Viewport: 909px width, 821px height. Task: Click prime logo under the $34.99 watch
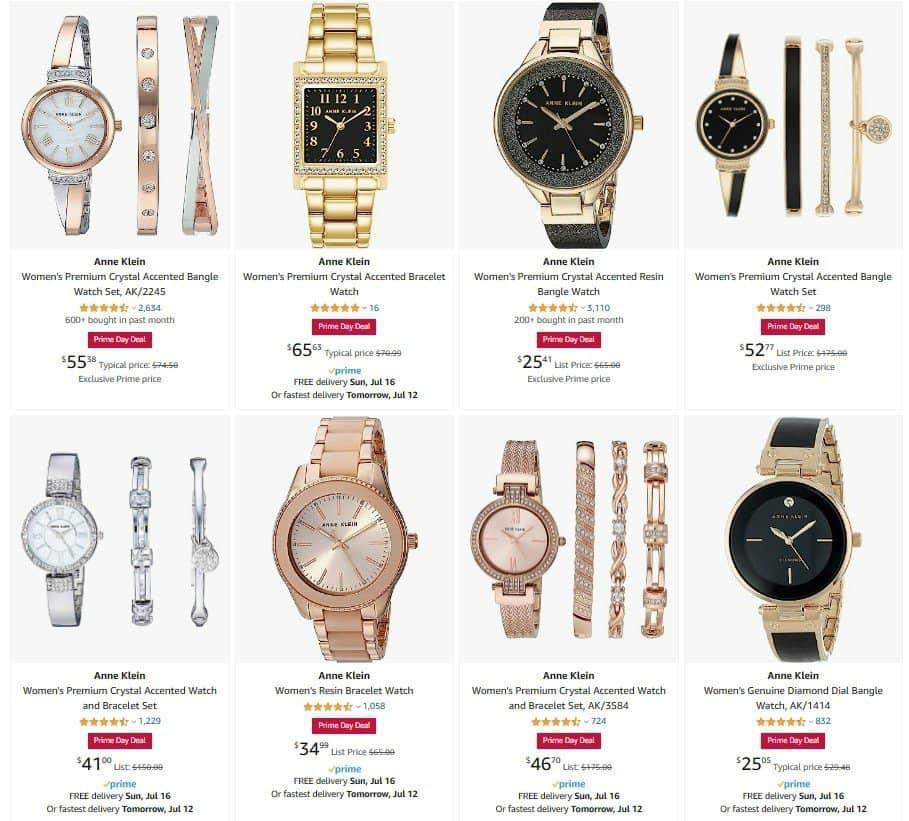(344, 769)
